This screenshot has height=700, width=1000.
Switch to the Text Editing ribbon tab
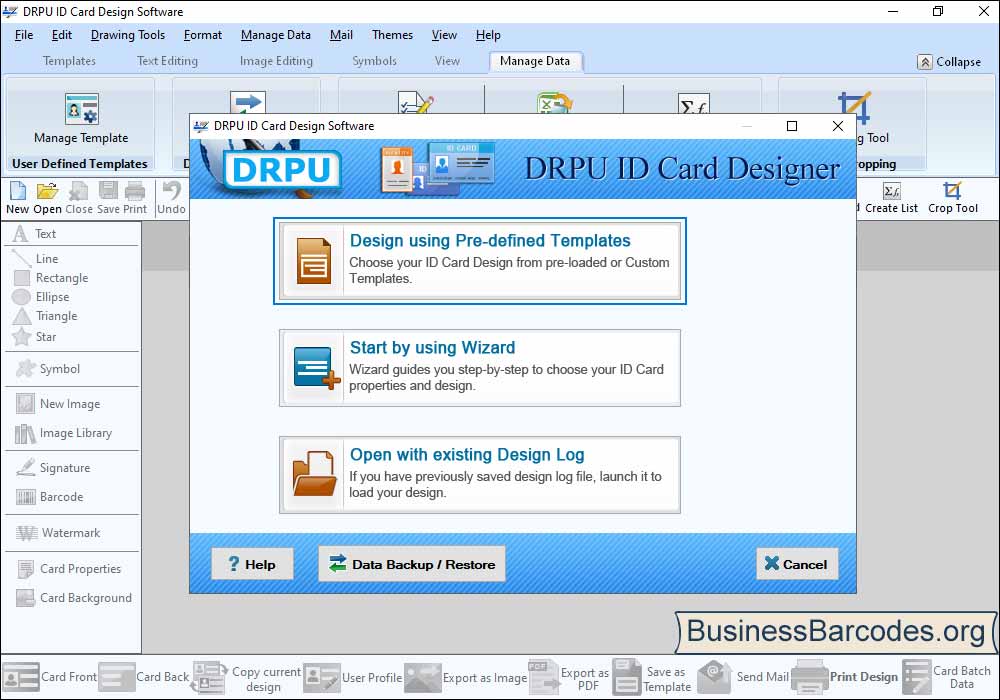(167, 61)
